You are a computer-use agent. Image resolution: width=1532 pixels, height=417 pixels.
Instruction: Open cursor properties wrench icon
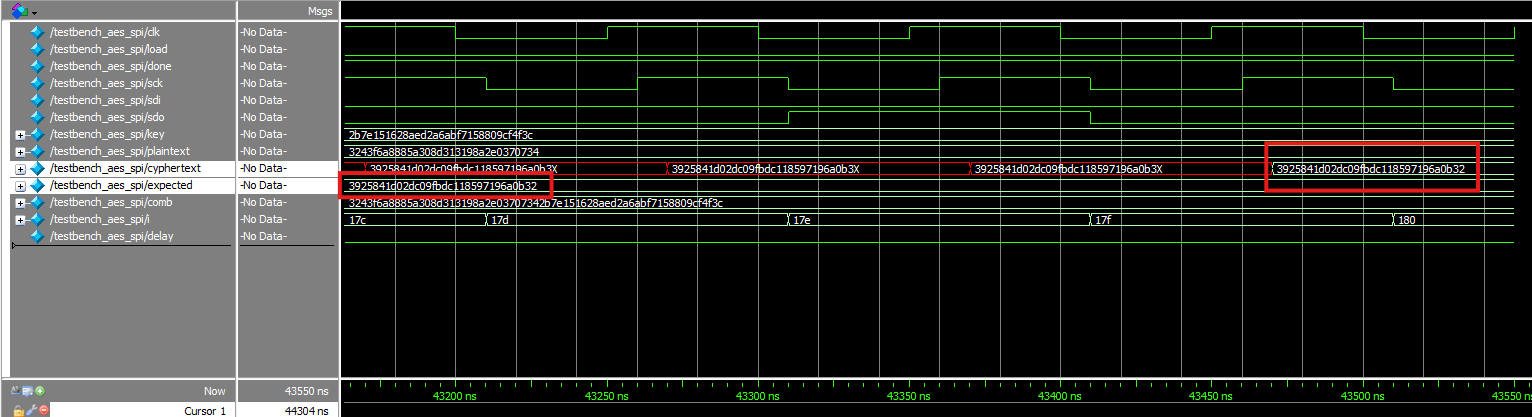coord(30,410)
